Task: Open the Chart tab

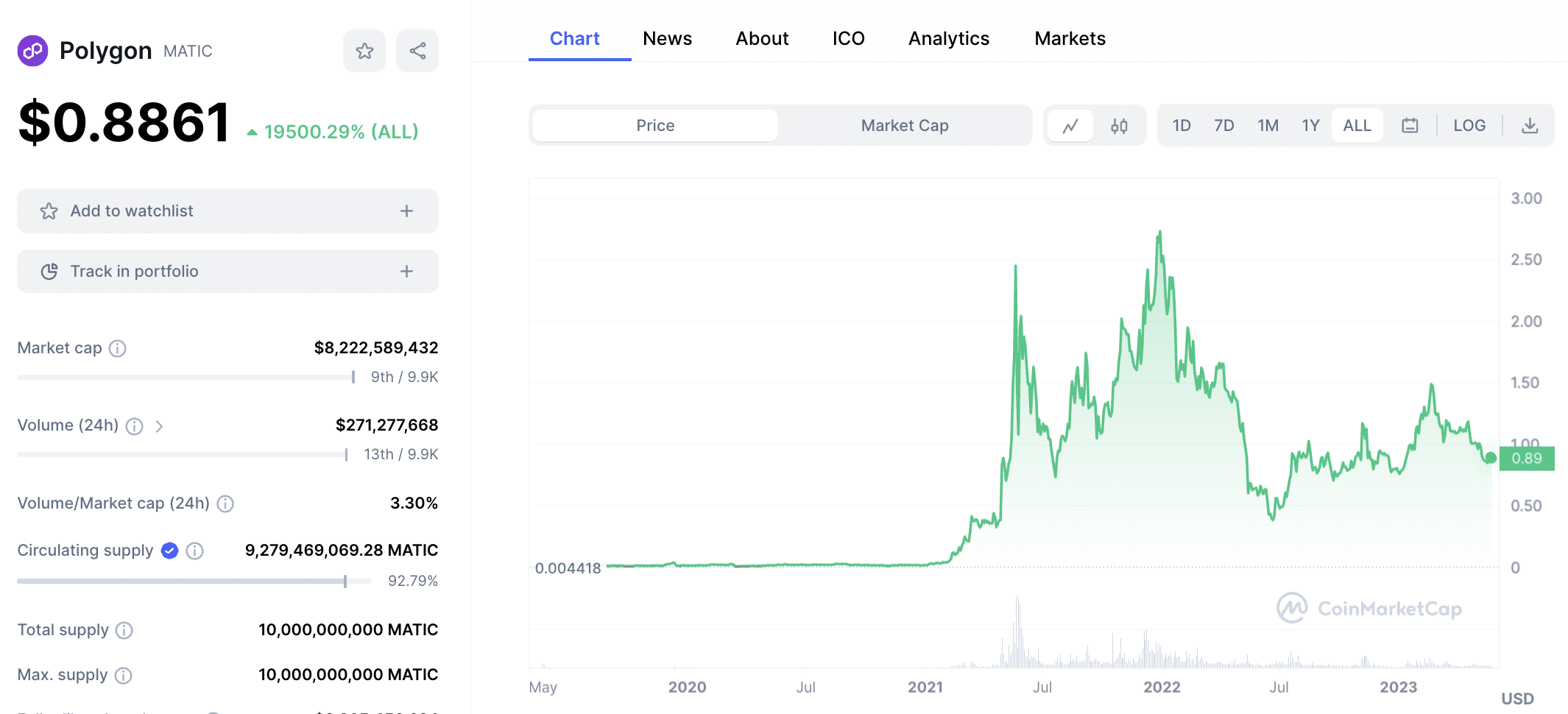Action: click(x=575, y=39)
